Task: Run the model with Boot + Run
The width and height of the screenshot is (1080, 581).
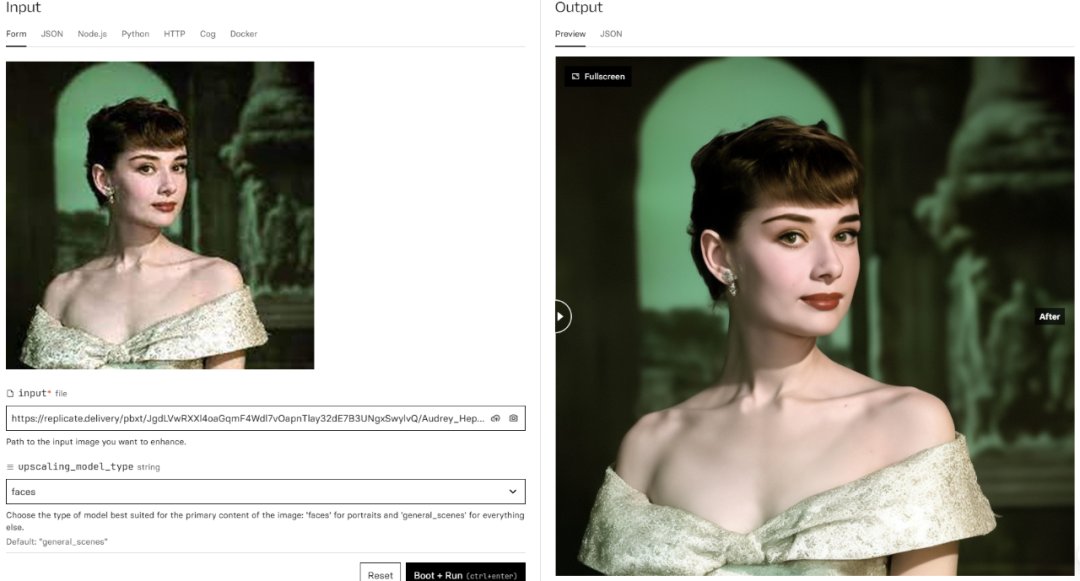Action: pyautogui.click(x=464, y=574)
